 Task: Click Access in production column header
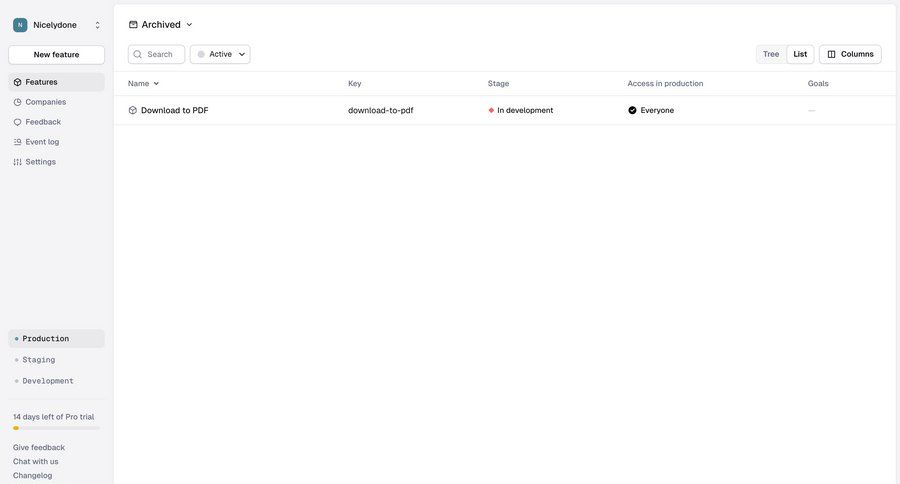tap(665, 83)
